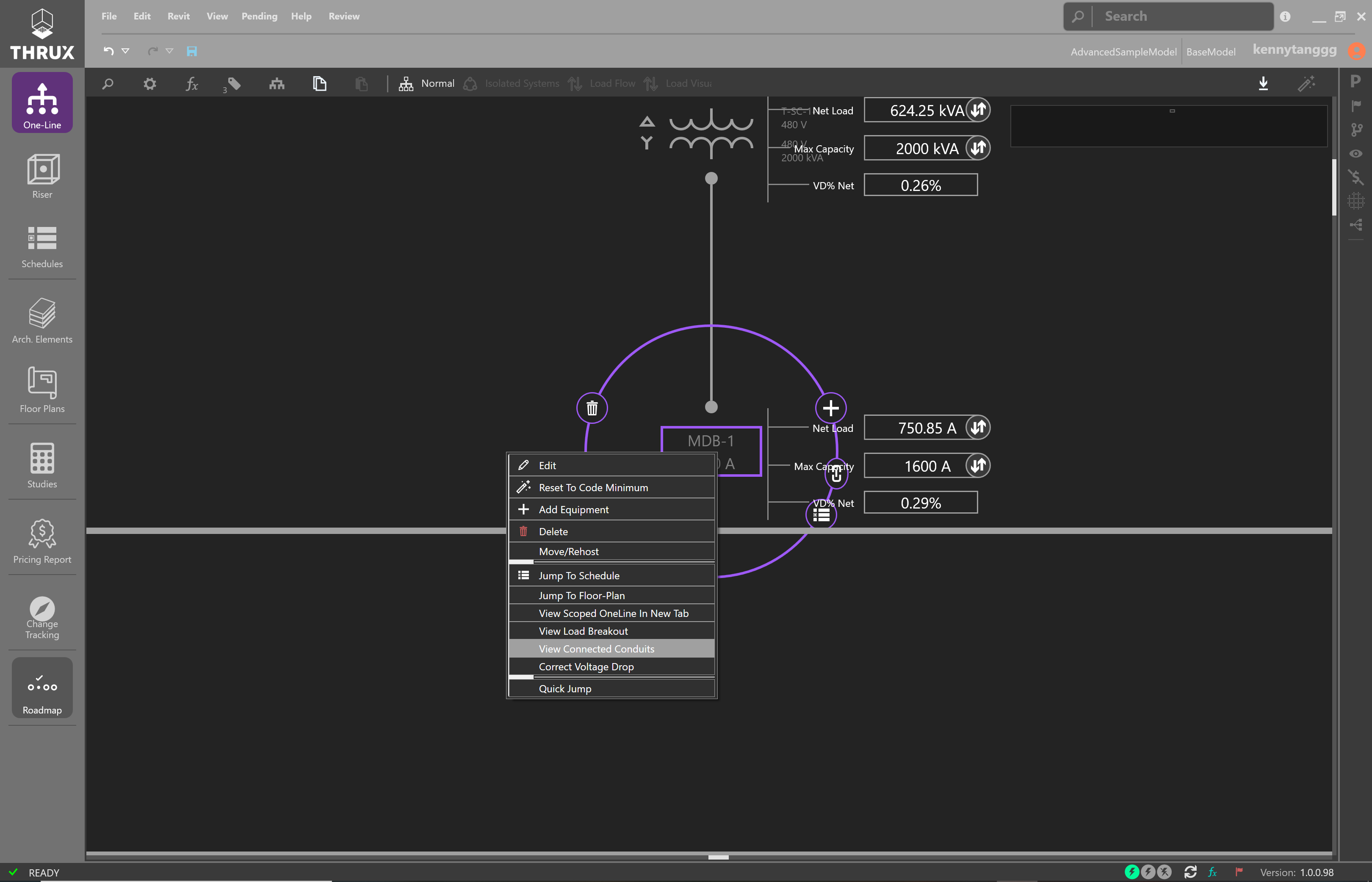Screen dimensions: 1372x882
Task: Open the File menu
Action: coord(109,17)
